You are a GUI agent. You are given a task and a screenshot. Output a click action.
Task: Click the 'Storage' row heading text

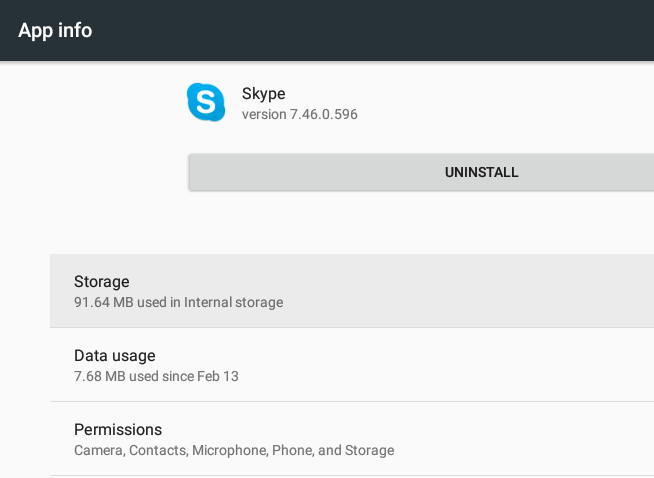coord(102,281)
